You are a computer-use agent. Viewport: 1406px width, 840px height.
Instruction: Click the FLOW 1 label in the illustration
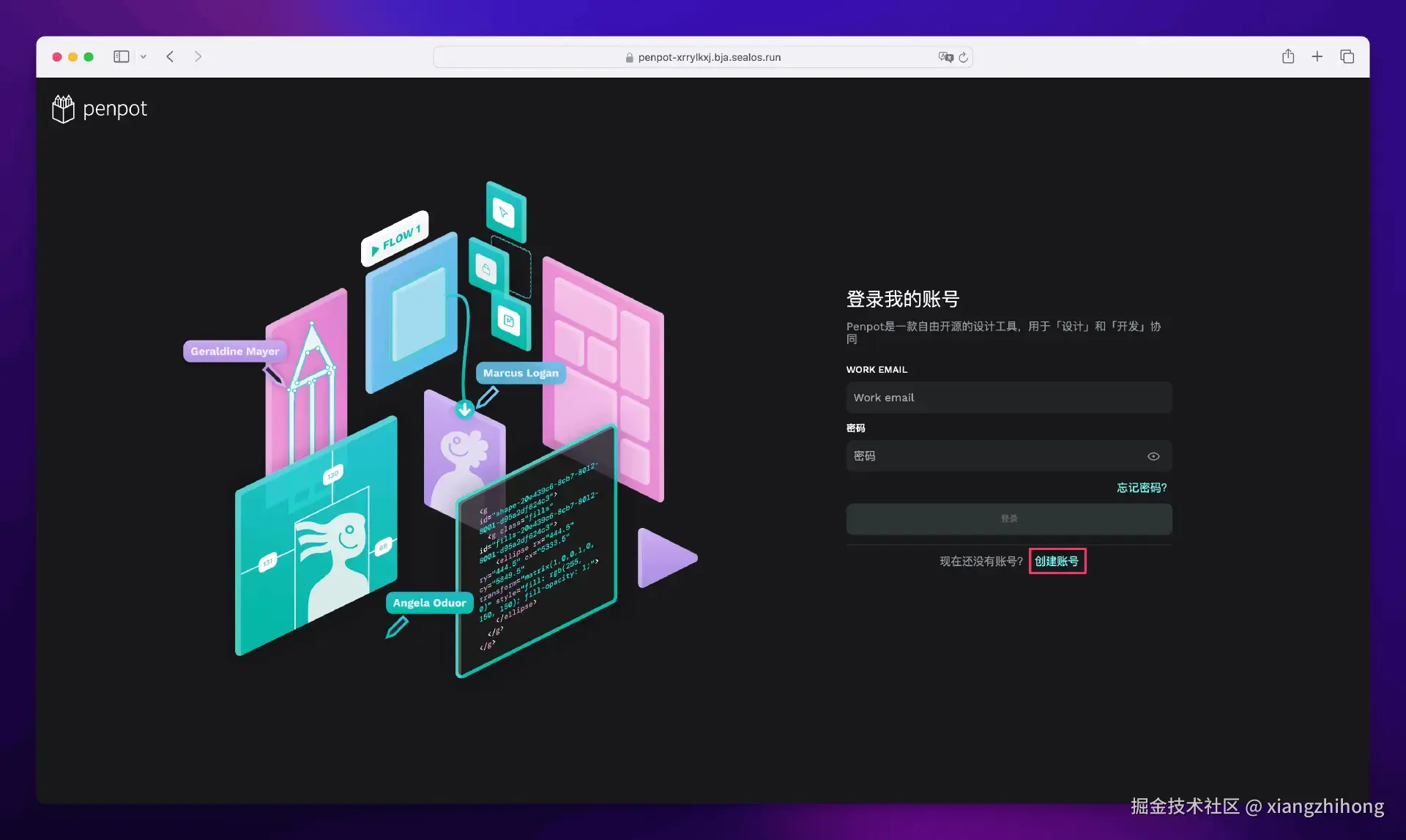(395, 238)
